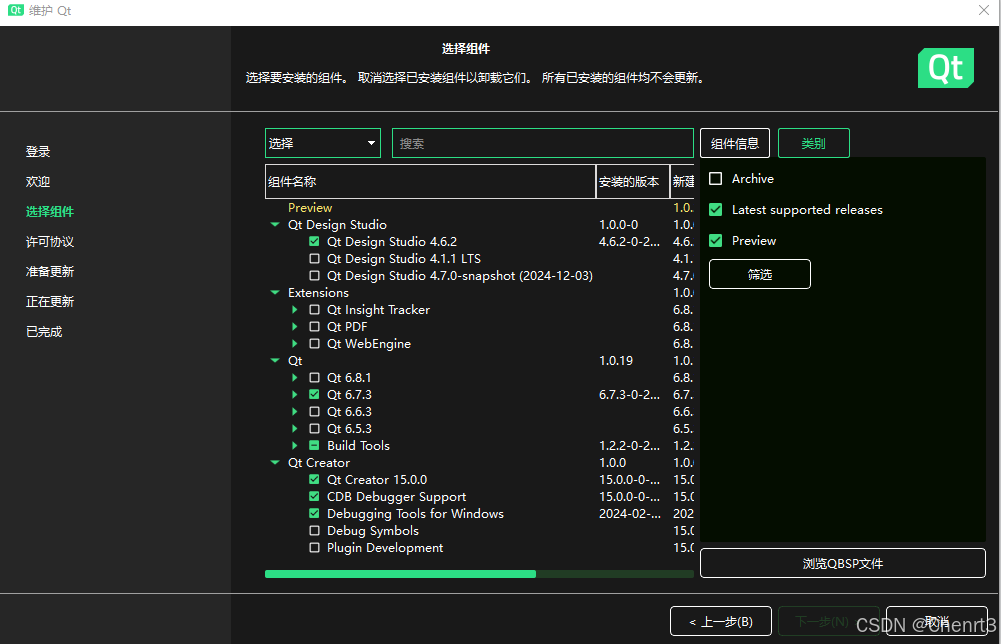Check the Debug Symbols component

coord(315,530)
